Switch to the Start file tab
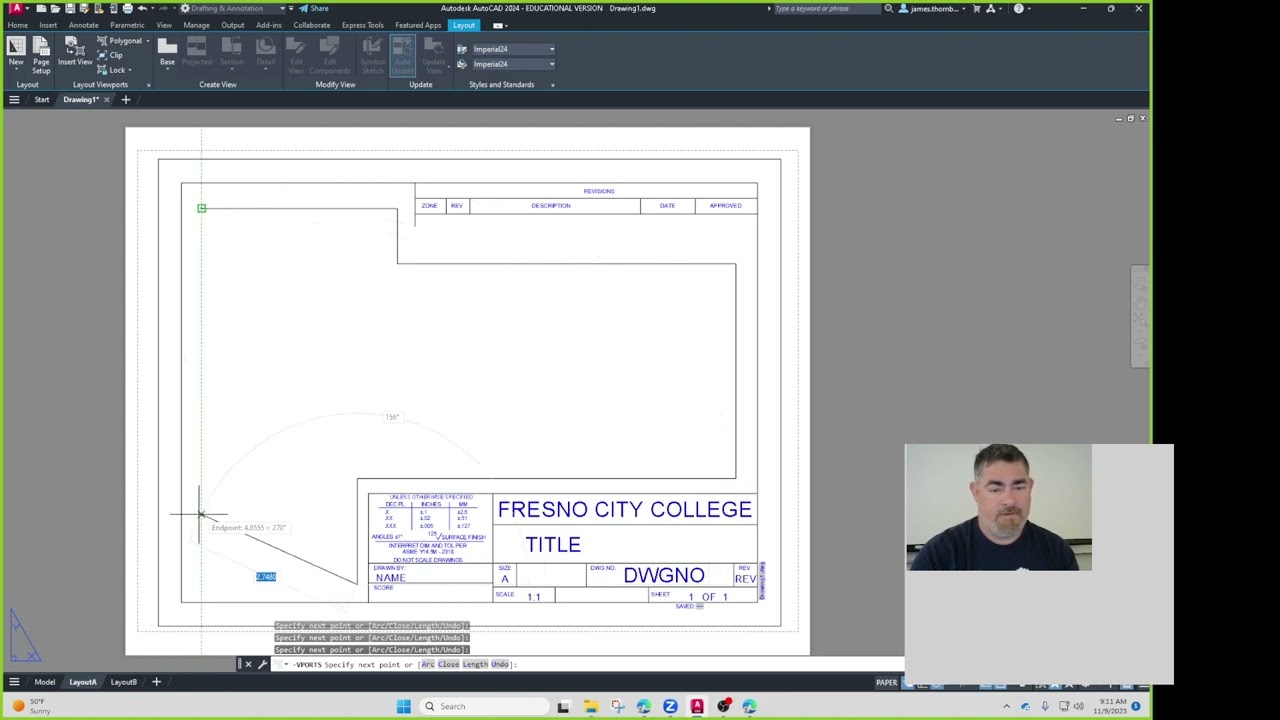 click(42, 100)
